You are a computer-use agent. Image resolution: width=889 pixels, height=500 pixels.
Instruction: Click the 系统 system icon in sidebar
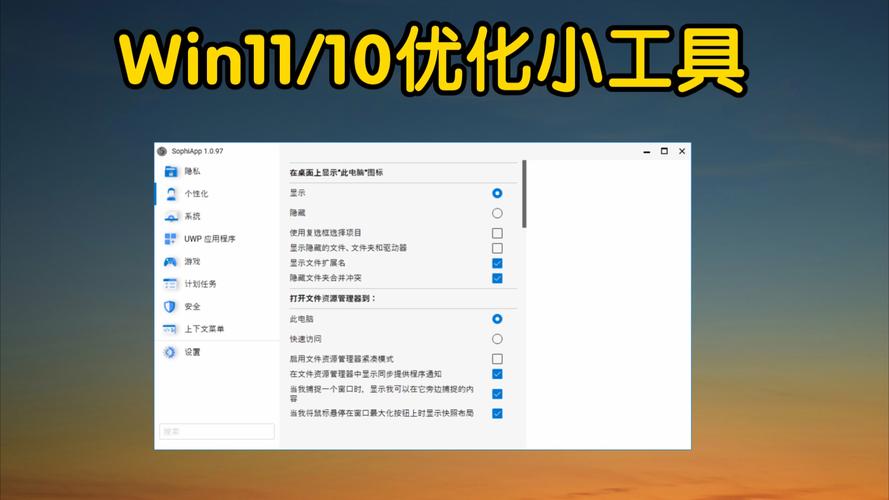tap(171, 217)
